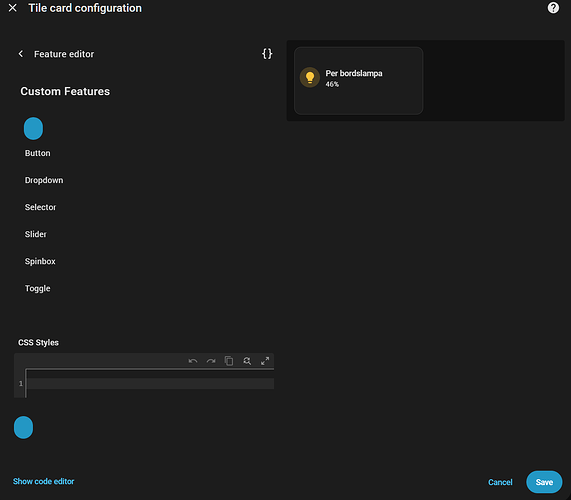Save the tile card configuration

click(x=544, y=482)
